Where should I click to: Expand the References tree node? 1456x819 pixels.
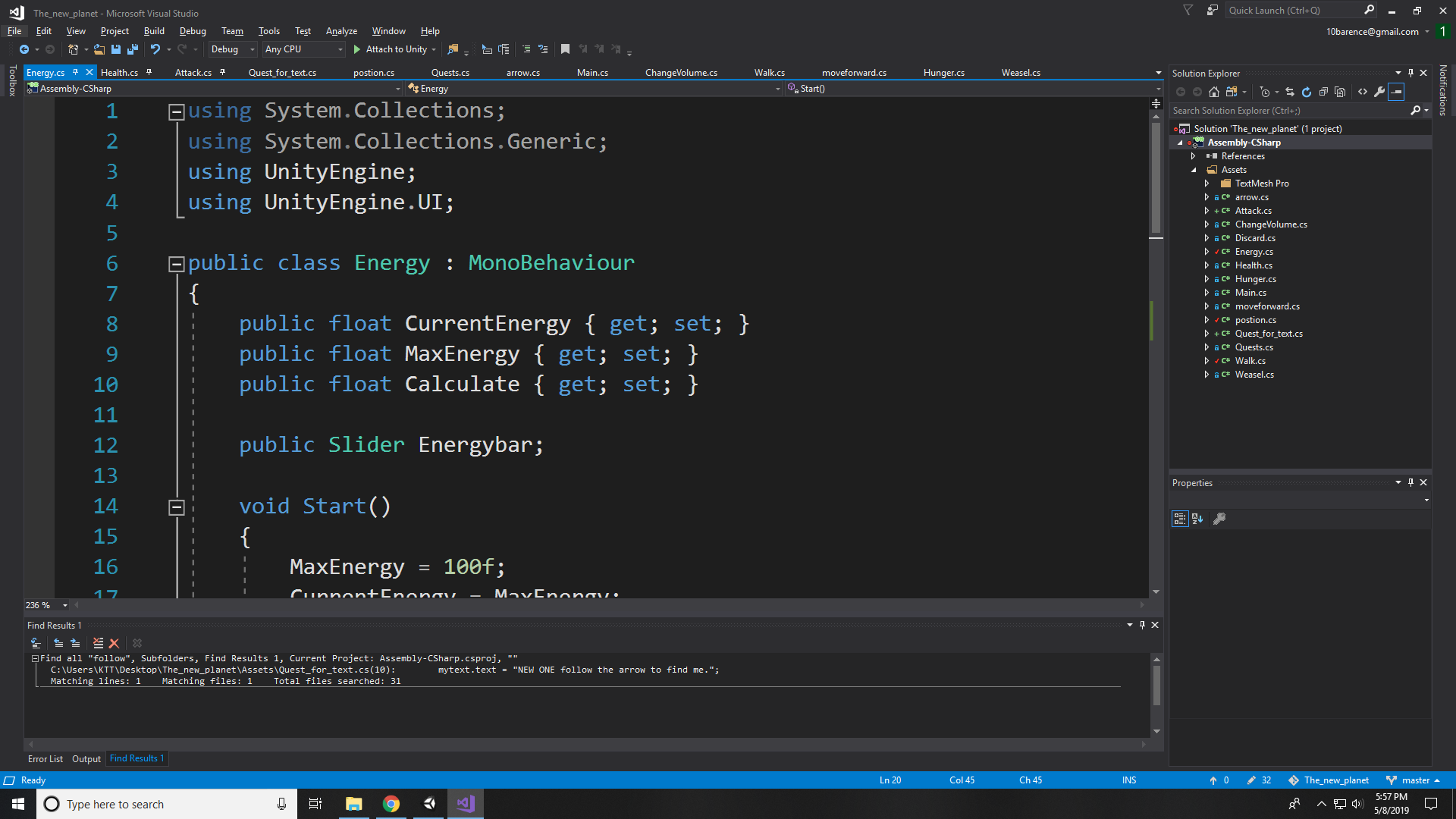[x=1194, y=156]
